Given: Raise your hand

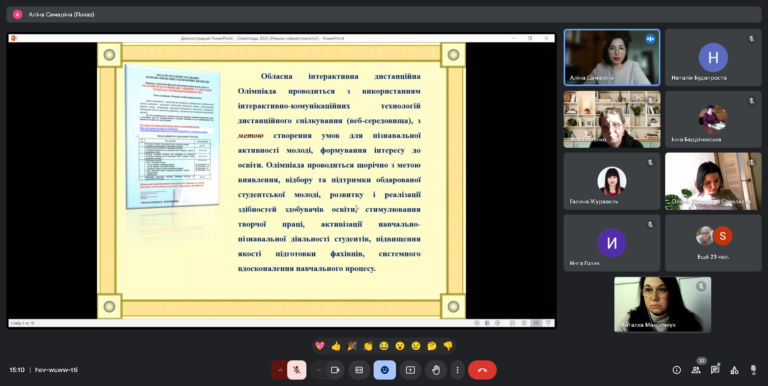Looking at the screenshot, I should [x=436, y=370].
